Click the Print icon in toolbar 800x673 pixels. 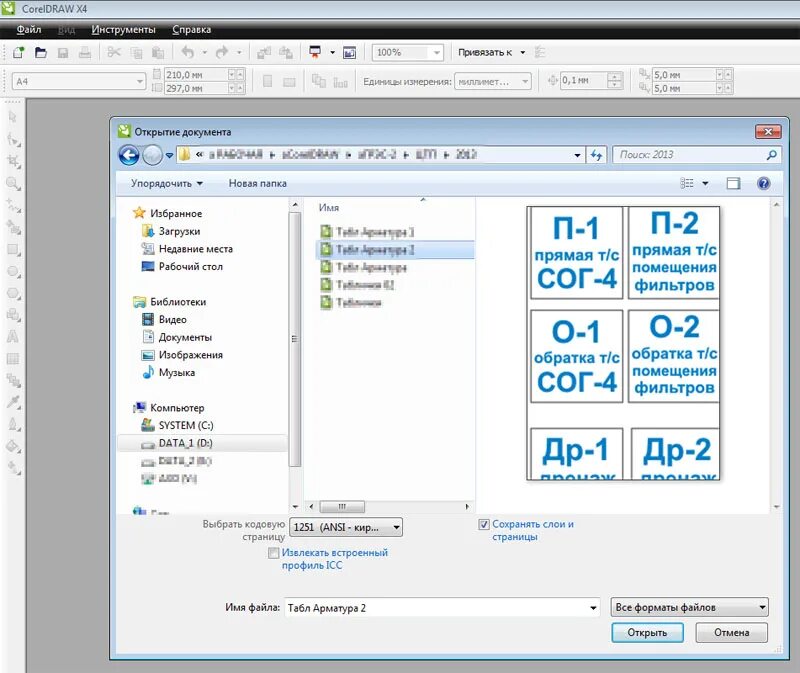tap(85, 53)
